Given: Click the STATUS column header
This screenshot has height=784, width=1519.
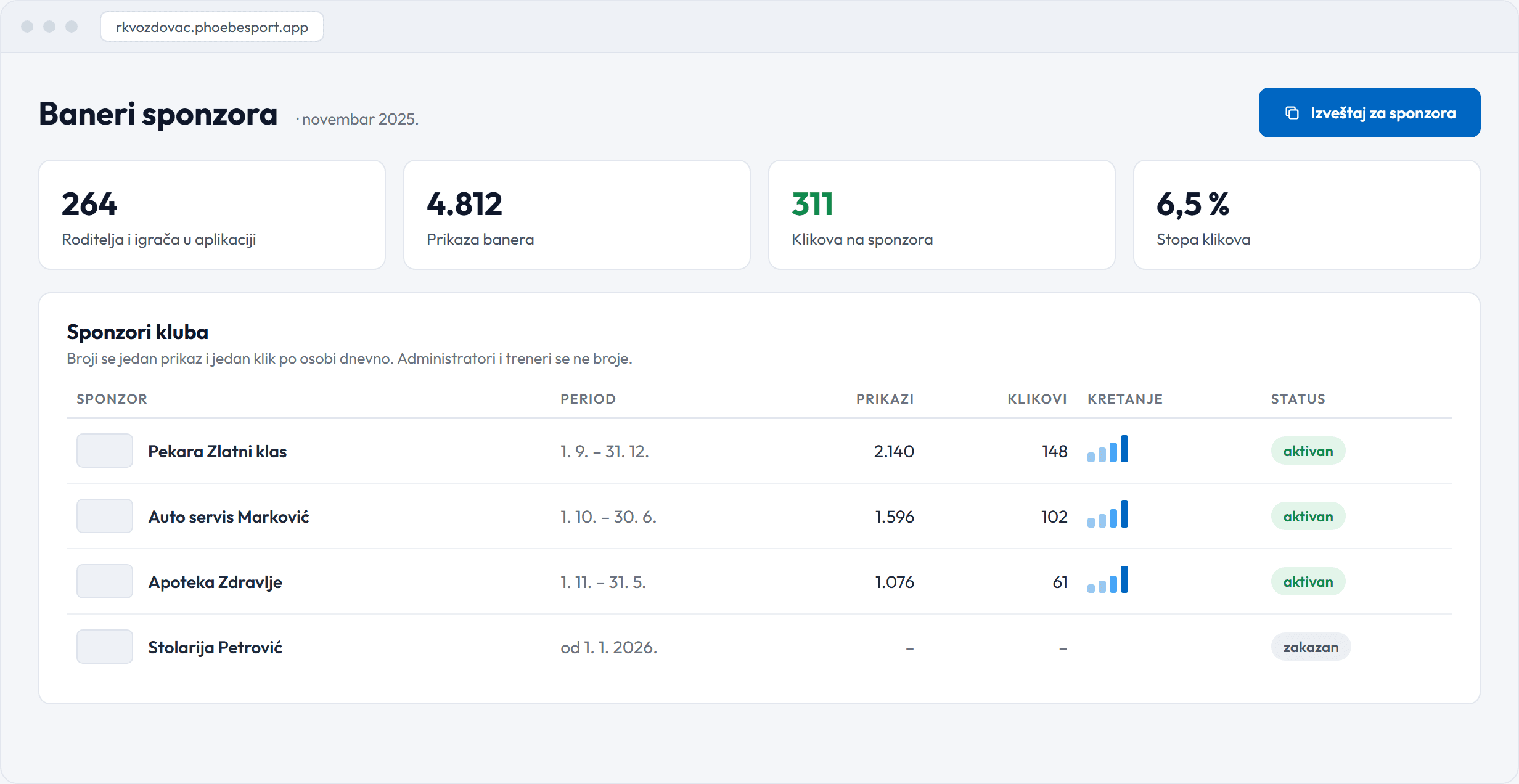Looking at the screenshot, I should point(1298,399).
